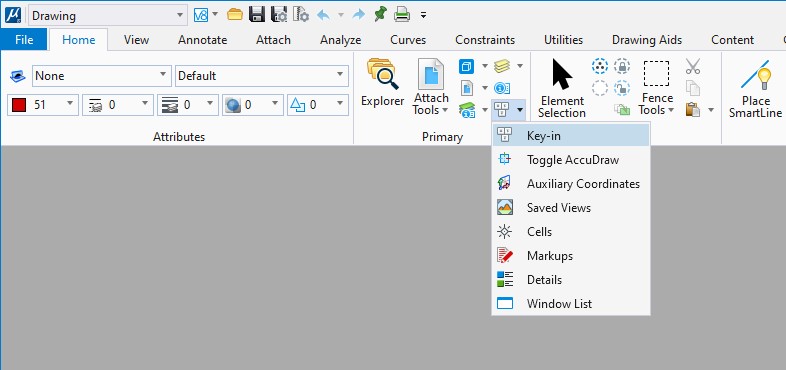Choose Markups from the menu

(570, 256)
